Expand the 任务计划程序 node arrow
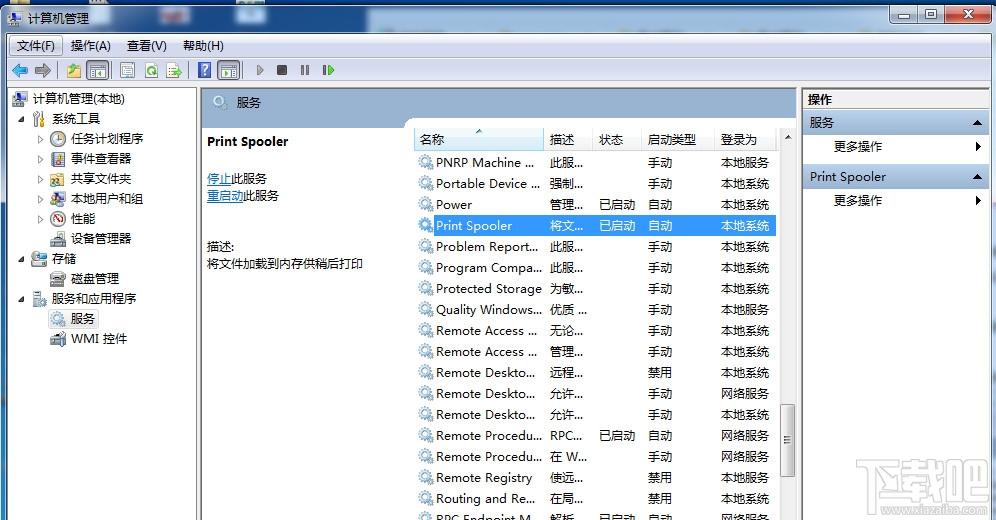This screenshot has height=520, width=996. tap(40, 139)
